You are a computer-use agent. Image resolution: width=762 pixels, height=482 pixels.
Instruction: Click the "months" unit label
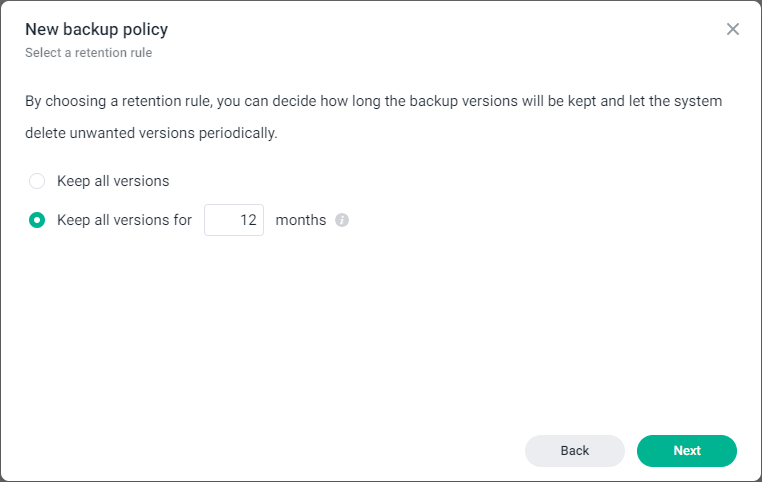301,220
